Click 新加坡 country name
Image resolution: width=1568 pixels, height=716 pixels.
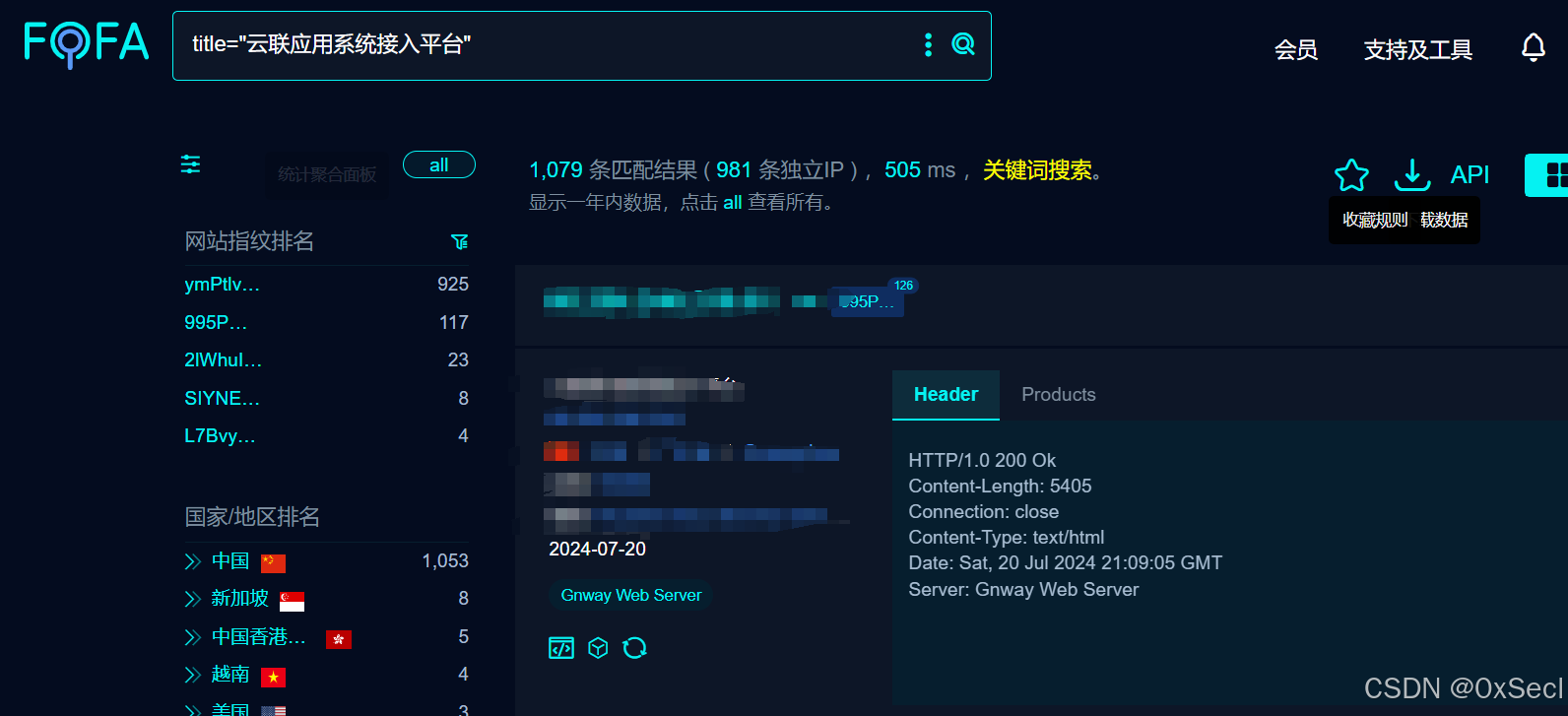click(239, 599)
